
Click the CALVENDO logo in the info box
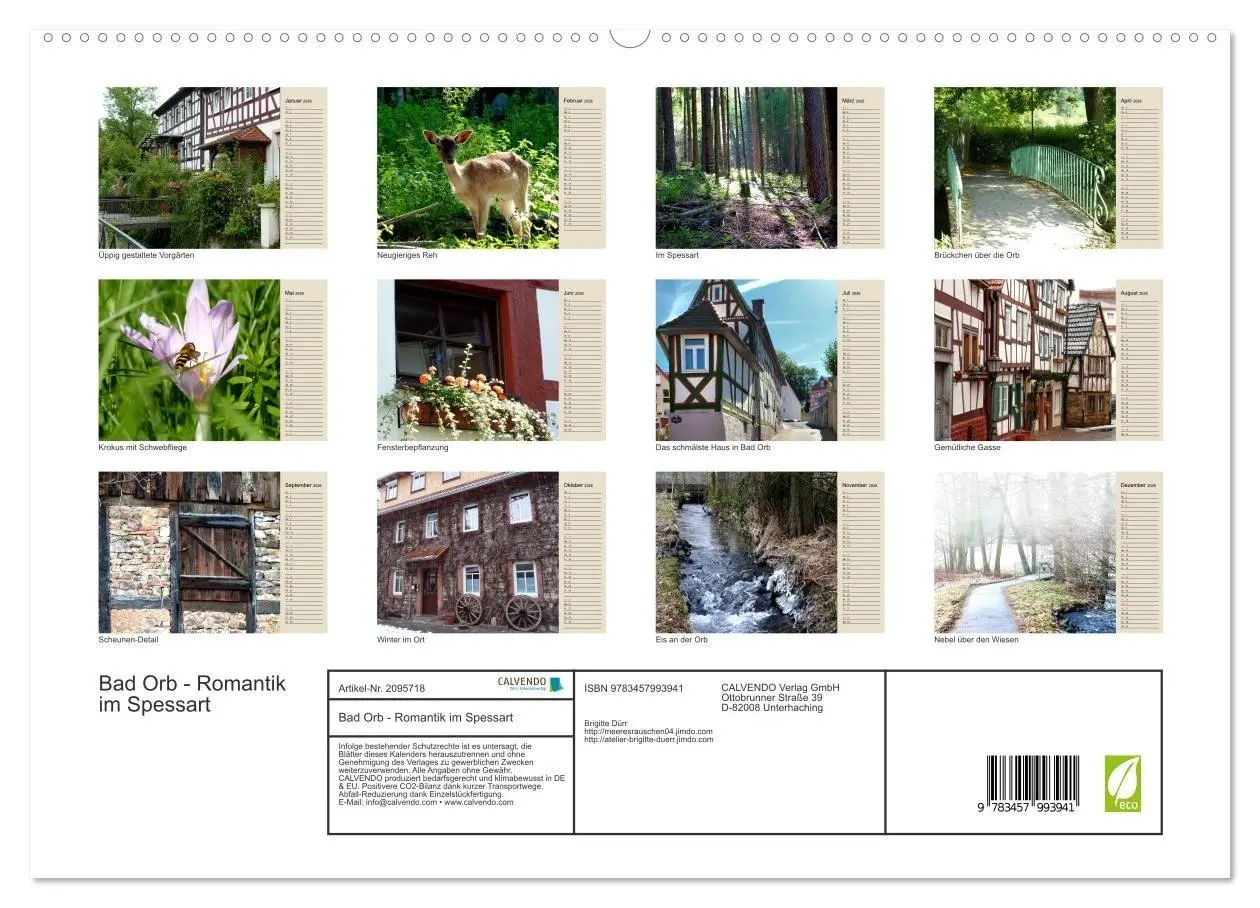[531, 684]
